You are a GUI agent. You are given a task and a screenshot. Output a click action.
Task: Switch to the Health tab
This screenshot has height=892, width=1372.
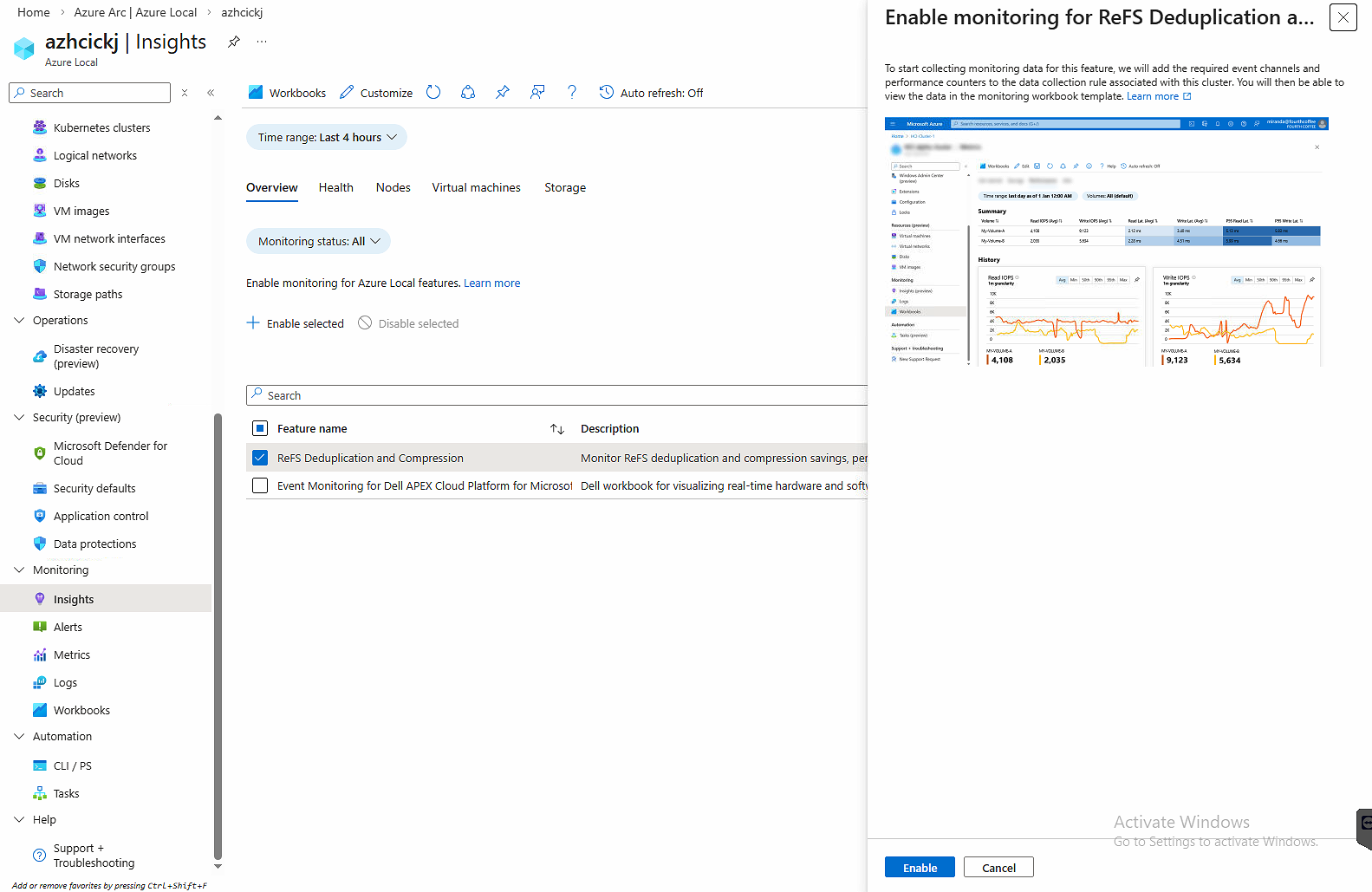coord(335,187)
